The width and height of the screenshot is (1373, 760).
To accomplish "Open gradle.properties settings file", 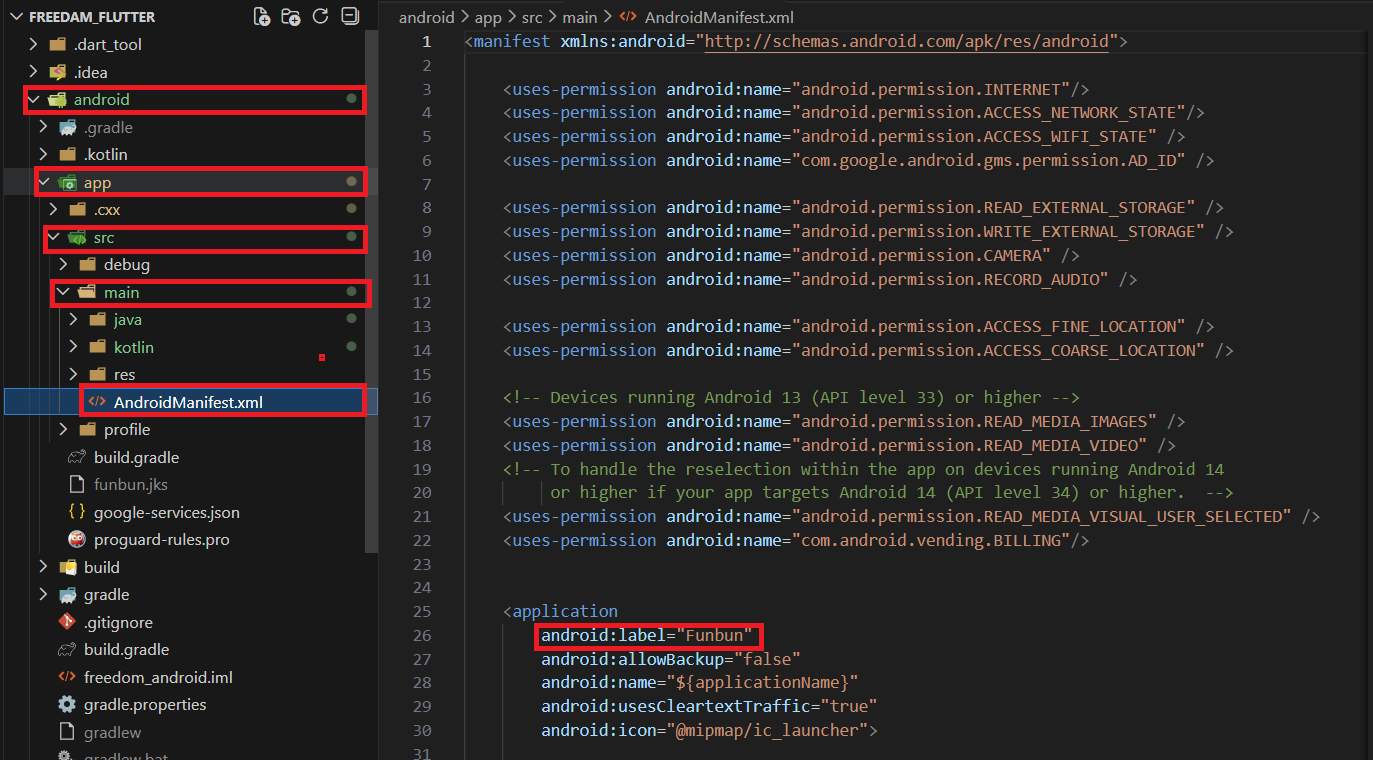I will tap(145, 704).
